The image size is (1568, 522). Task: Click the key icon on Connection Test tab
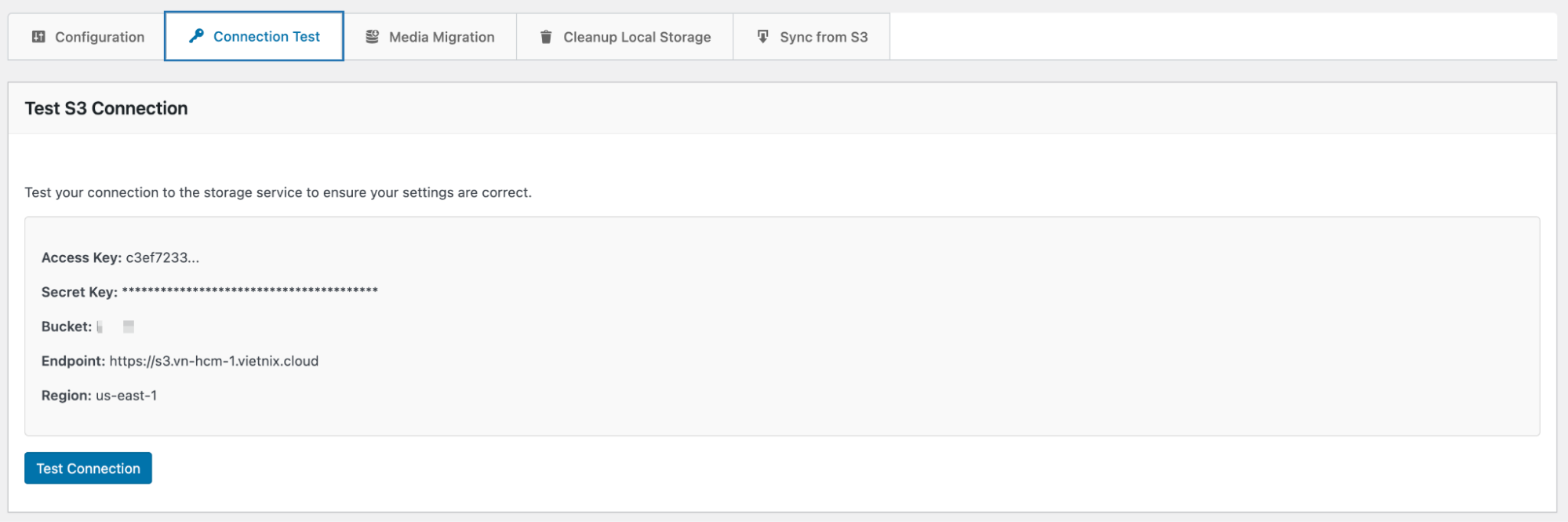(x=196, y=36)
